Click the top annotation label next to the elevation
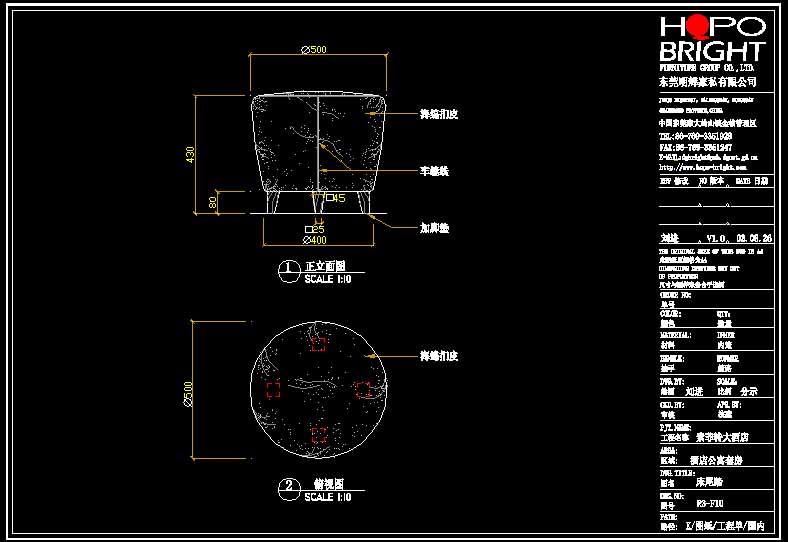The image size is (788, 542). point(439,114)
